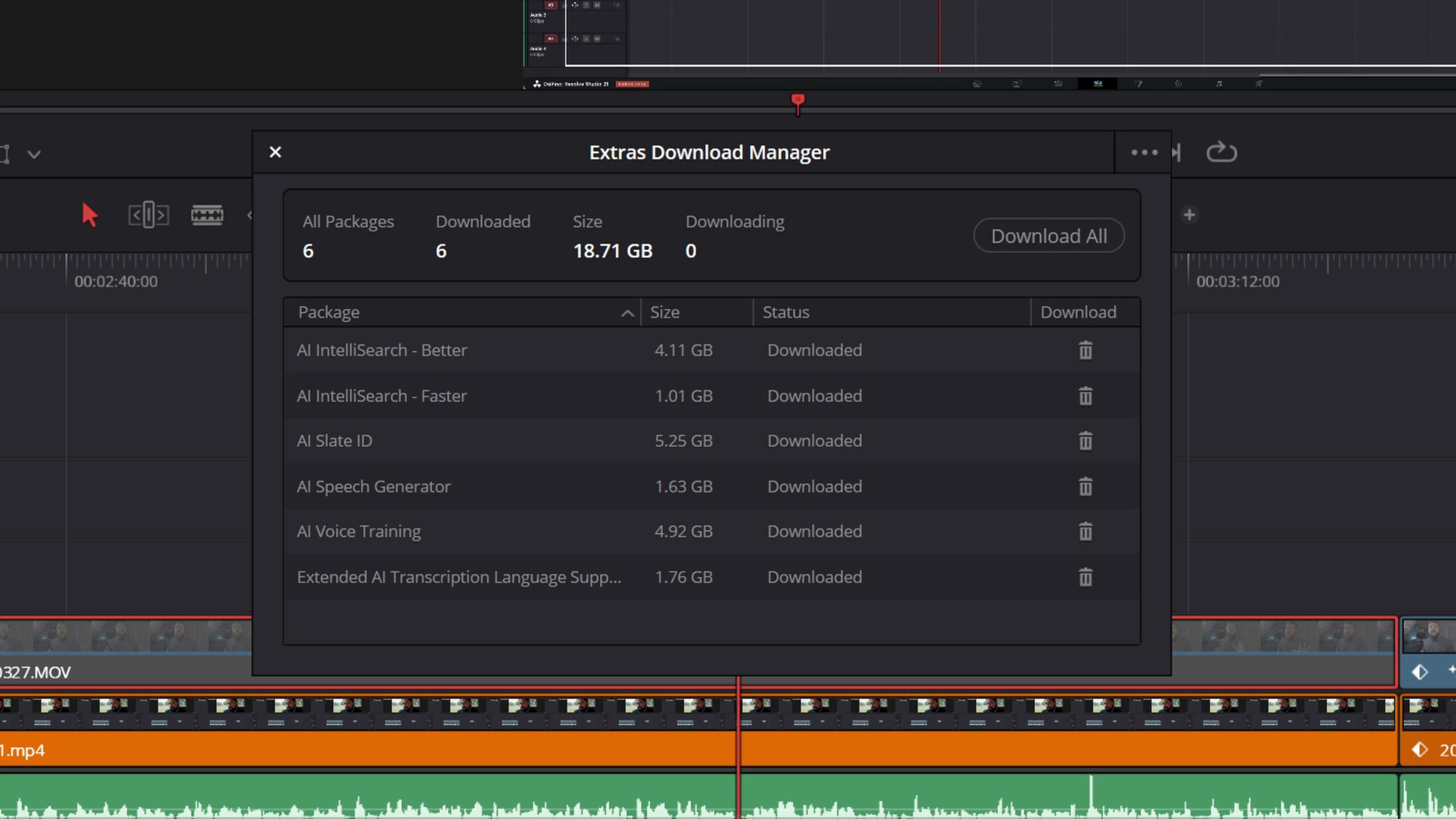Click the 4.11 GB size cell
Screen dimensions: 1456x819
pos(684,350)
